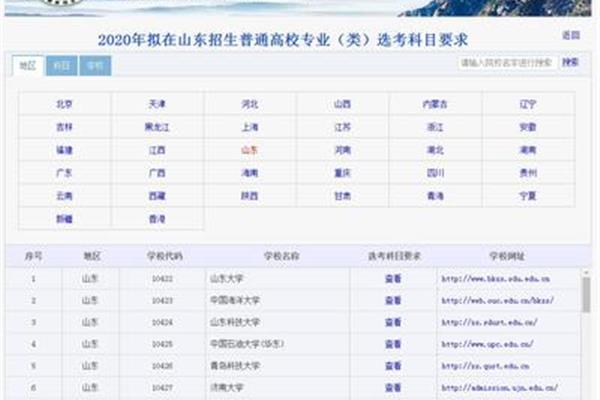Click 查看 in the 山东科技大学 row
Screen dimensions: 600x400
(393, 322)
